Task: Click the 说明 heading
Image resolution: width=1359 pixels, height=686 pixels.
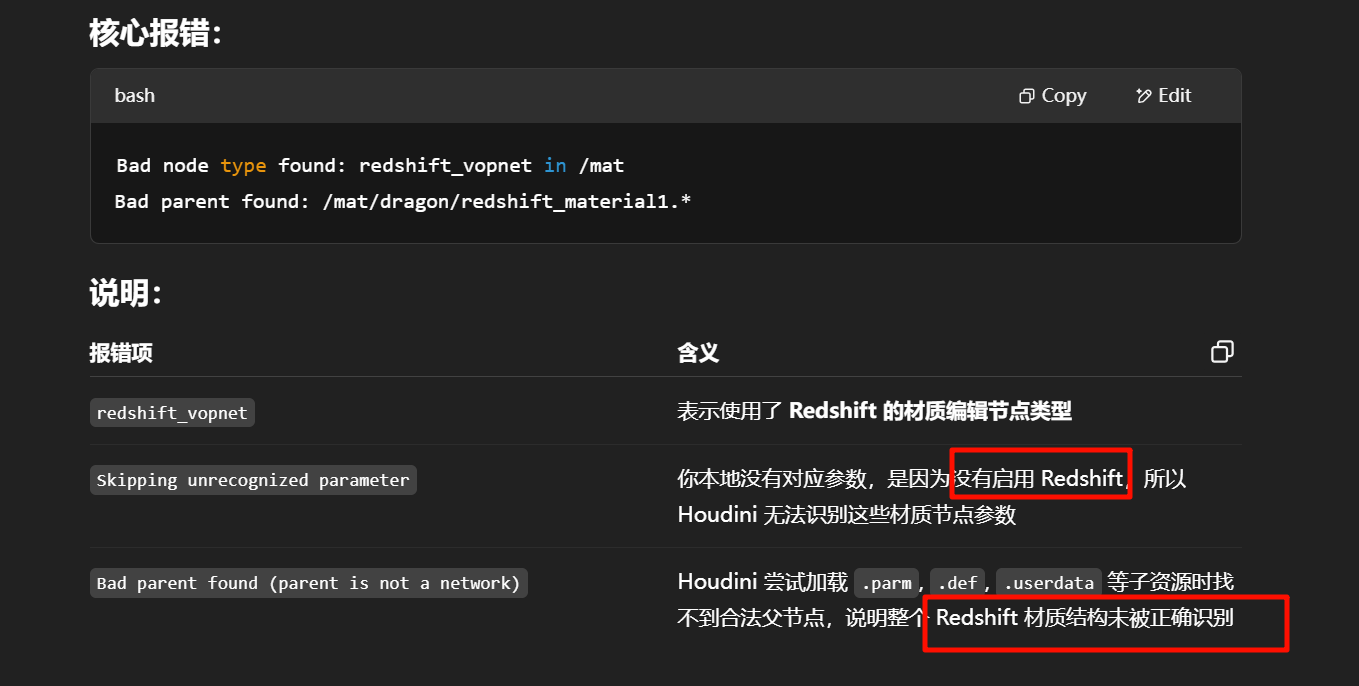Action: pos(125,294)
